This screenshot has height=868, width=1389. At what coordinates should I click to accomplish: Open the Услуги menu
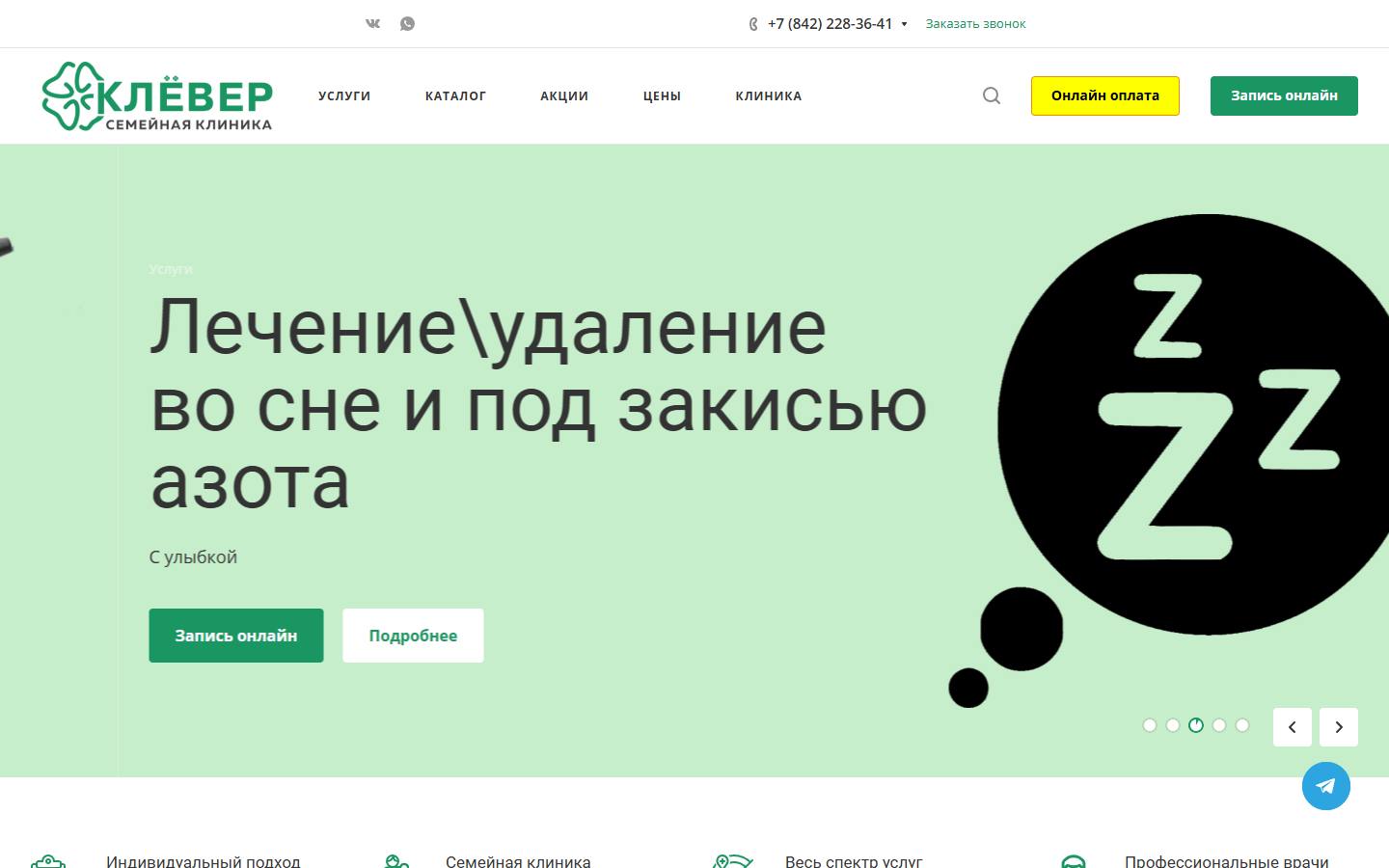(344, 95)
